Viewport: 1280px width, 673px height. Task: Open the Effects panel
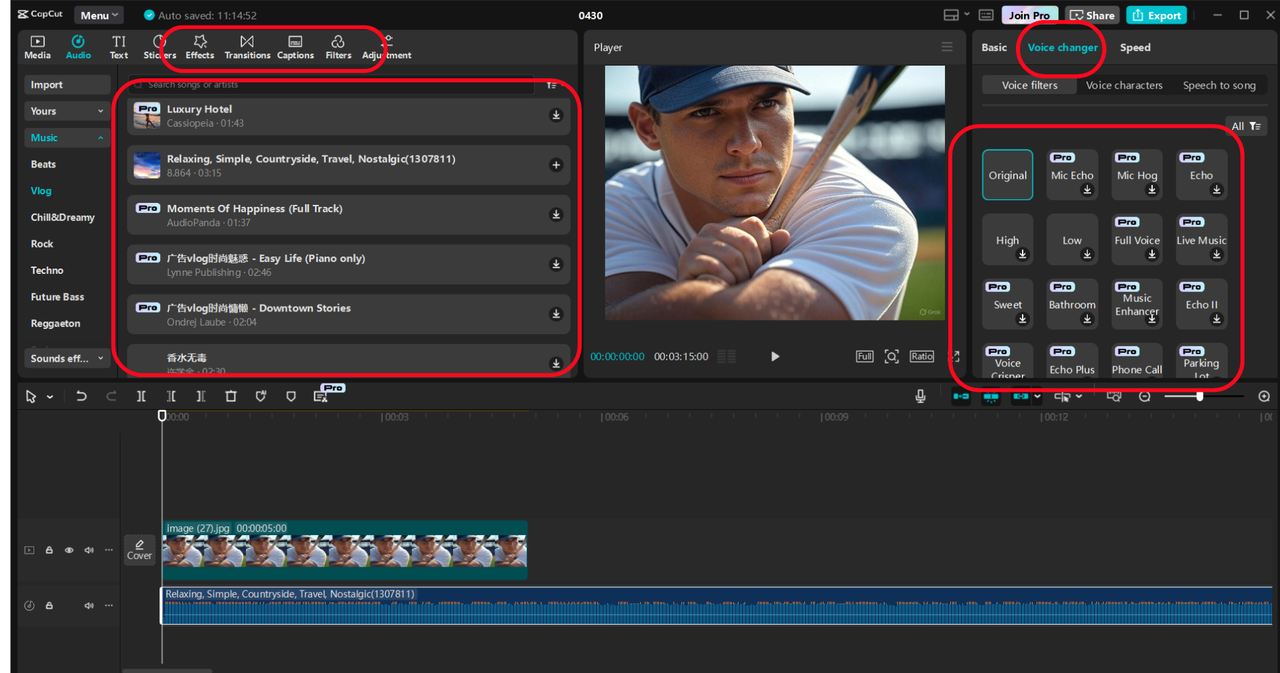[200, 47]
